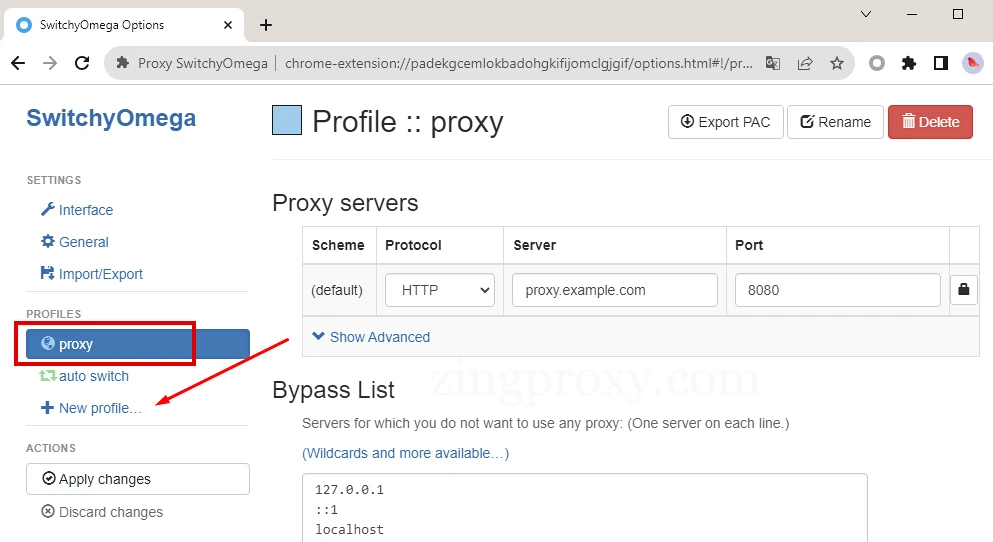Click the Port input field

point(838,290)
